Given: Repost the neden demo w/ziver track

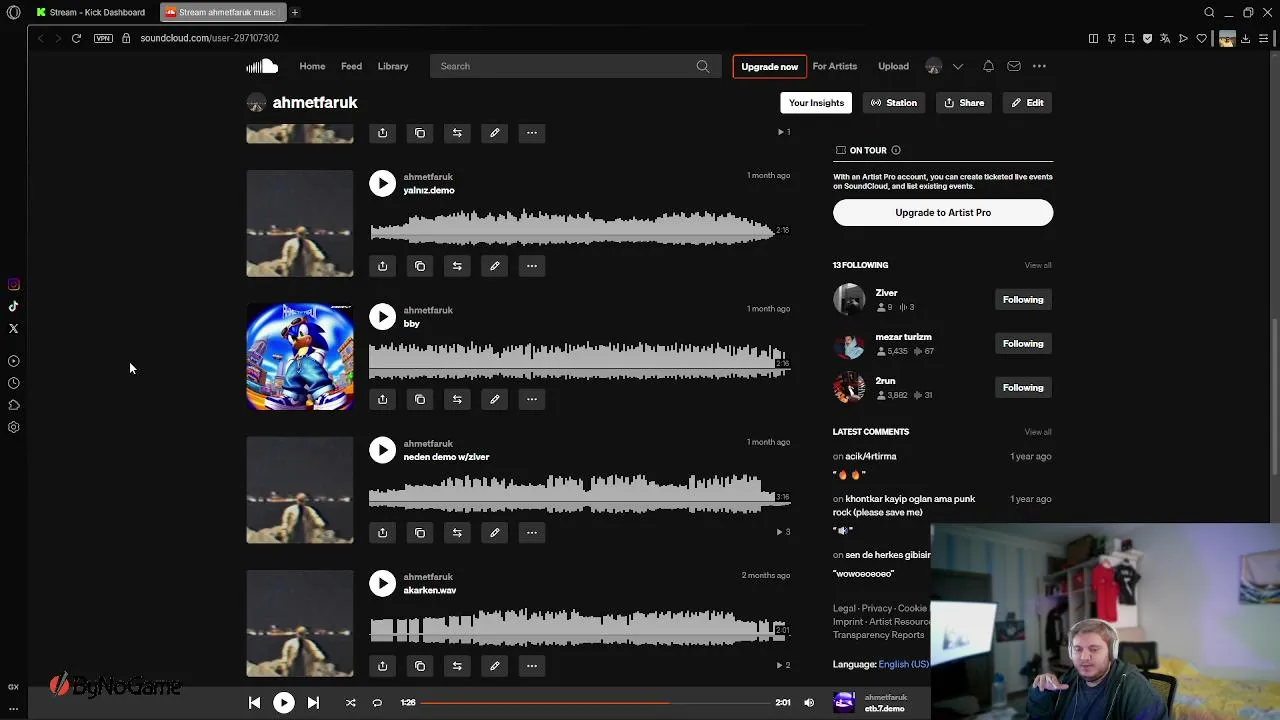Looking at the screenshot, I should [x=457, y=532].
